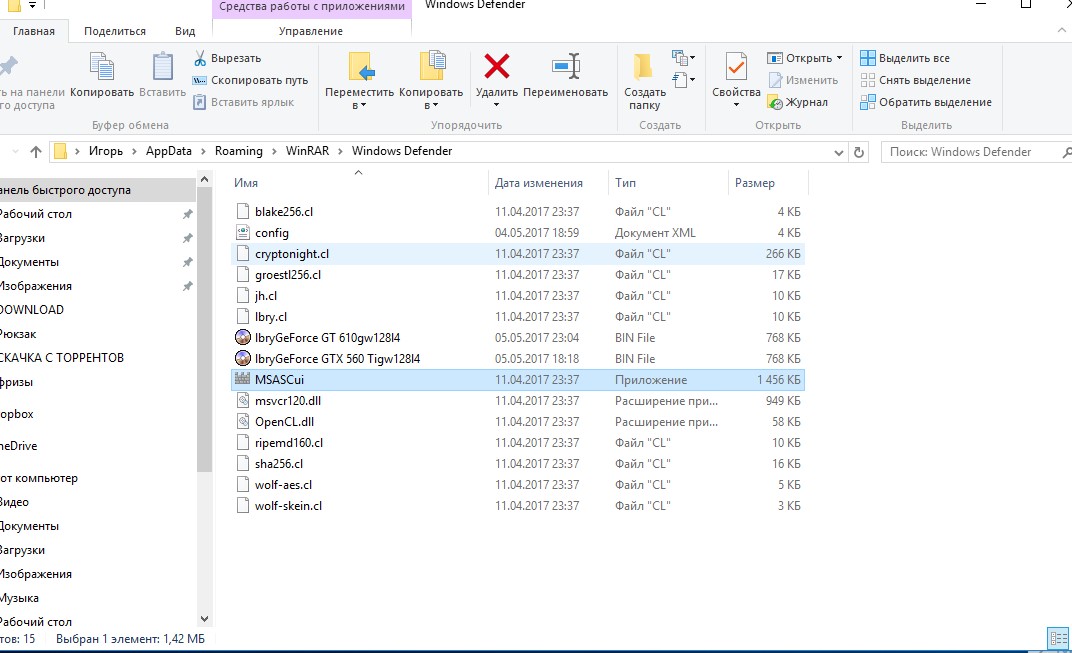Click the Свойства icon
This screenshot has height=653, width=1072.
tap(736, 67)
